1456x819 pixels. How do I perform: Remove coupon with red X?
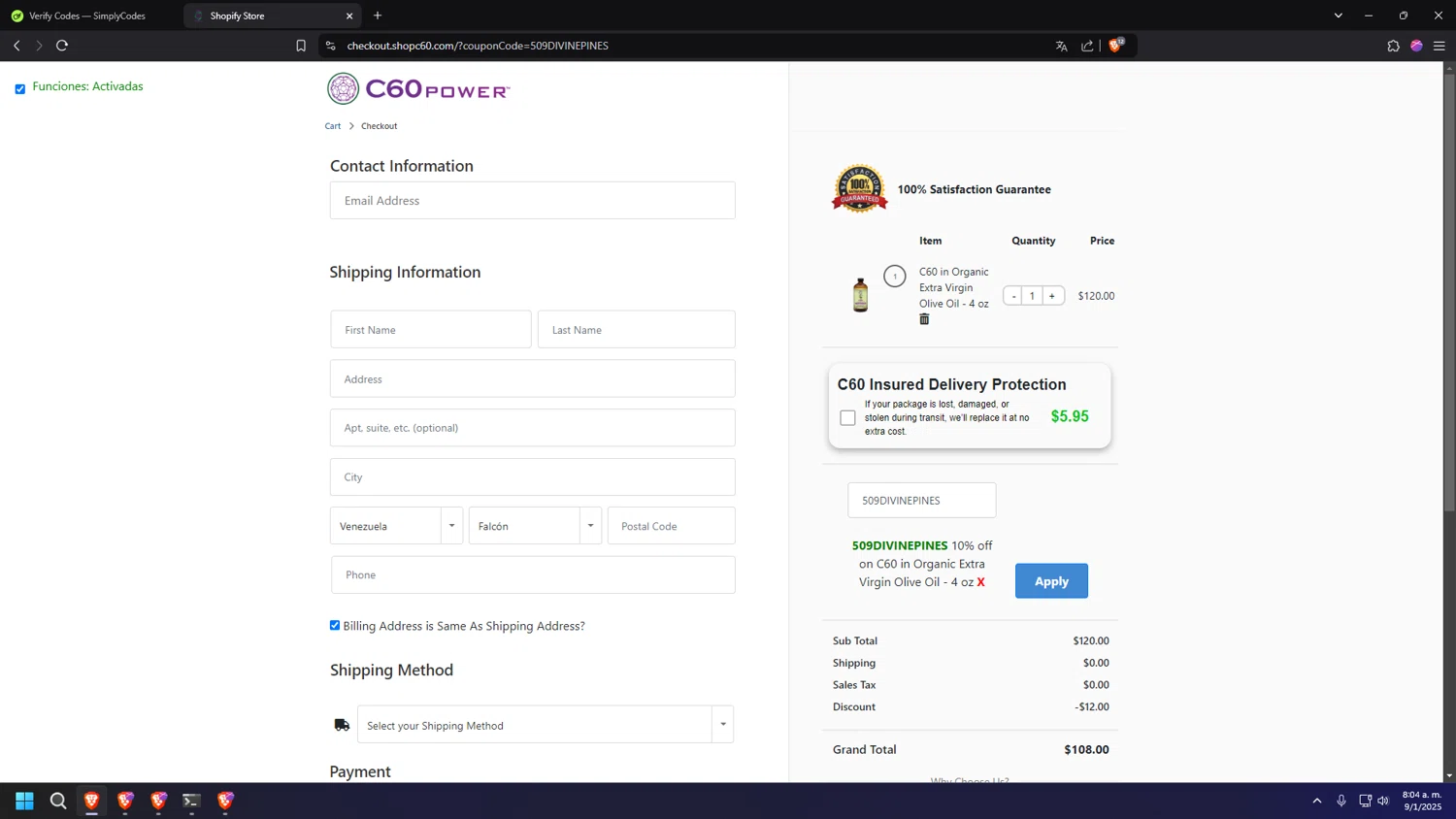(980, 582)
